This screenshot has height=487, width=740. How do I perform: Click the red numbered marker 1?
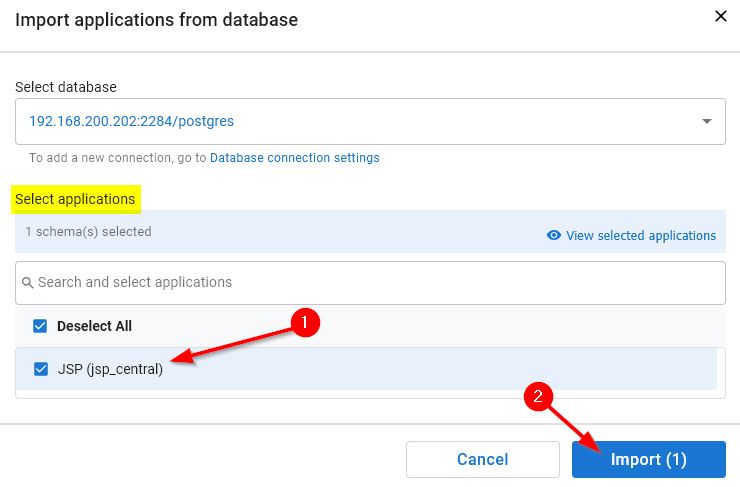click(x=305, y=322)
